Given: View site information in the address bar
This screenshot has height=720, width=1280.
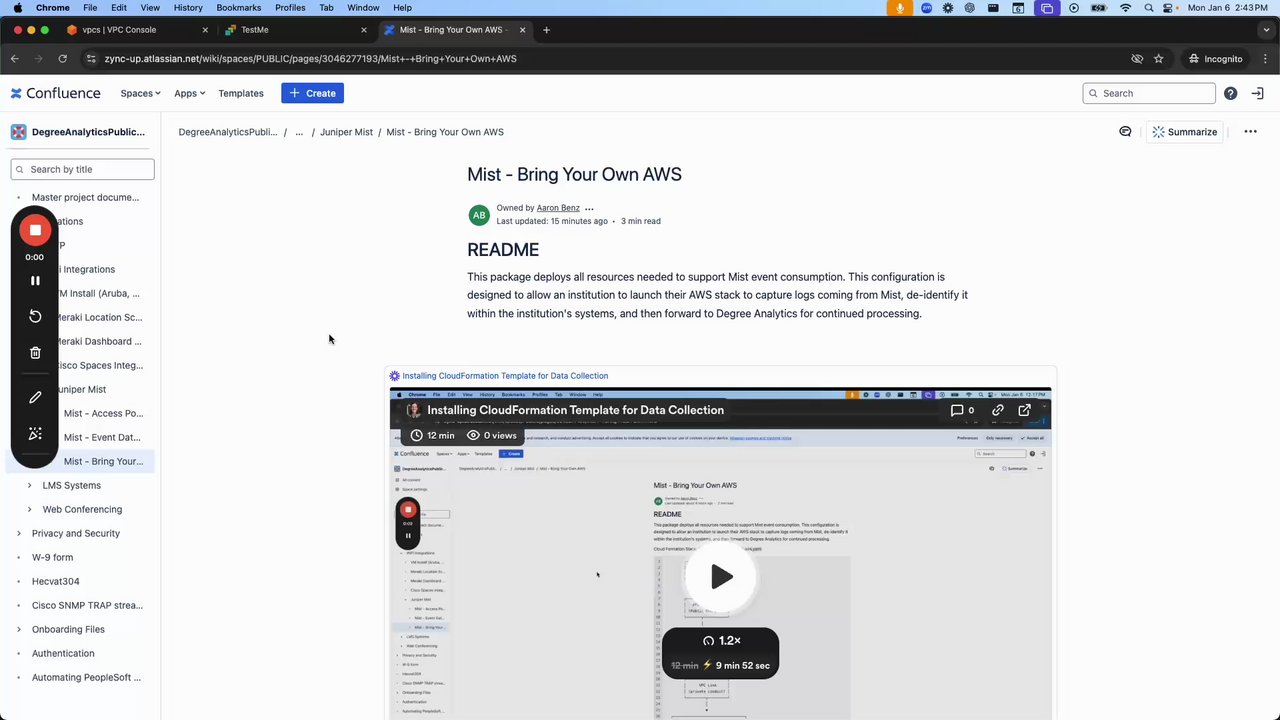Looking at the screenshot, I should point(92,59).
